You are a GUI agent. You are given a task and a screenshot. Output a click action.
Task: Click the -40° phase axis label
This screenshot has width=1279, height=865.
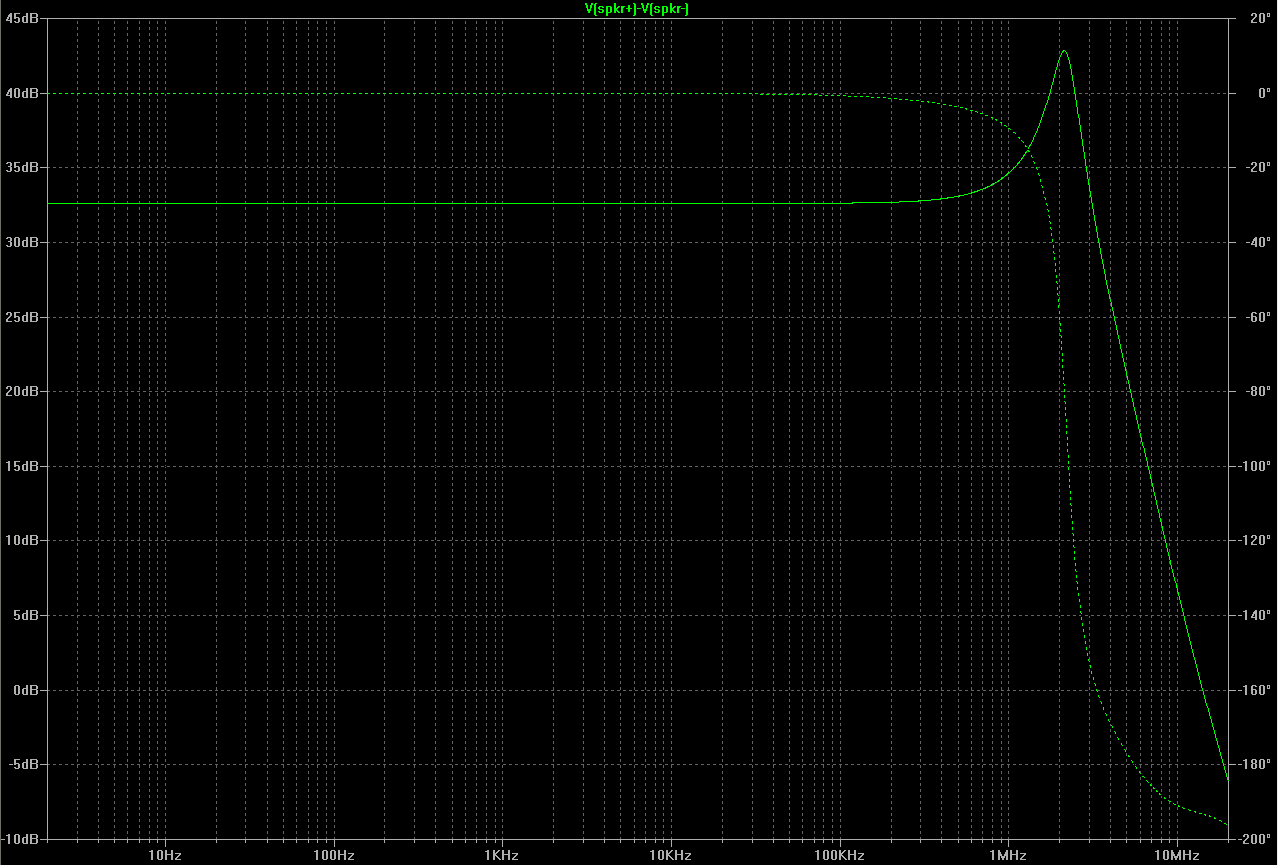[1258, 242]
